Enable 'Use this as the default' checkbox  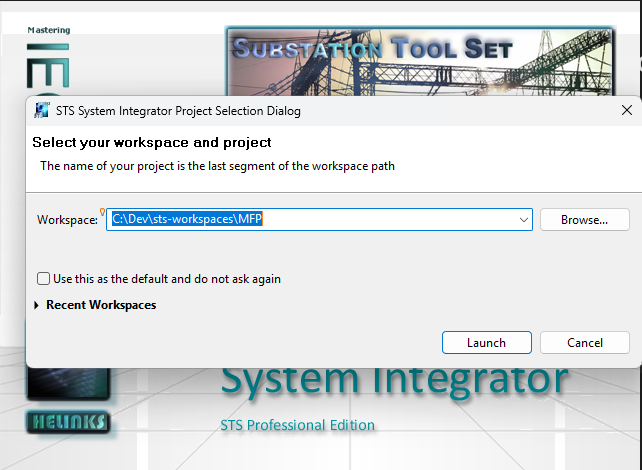[43, 279]
